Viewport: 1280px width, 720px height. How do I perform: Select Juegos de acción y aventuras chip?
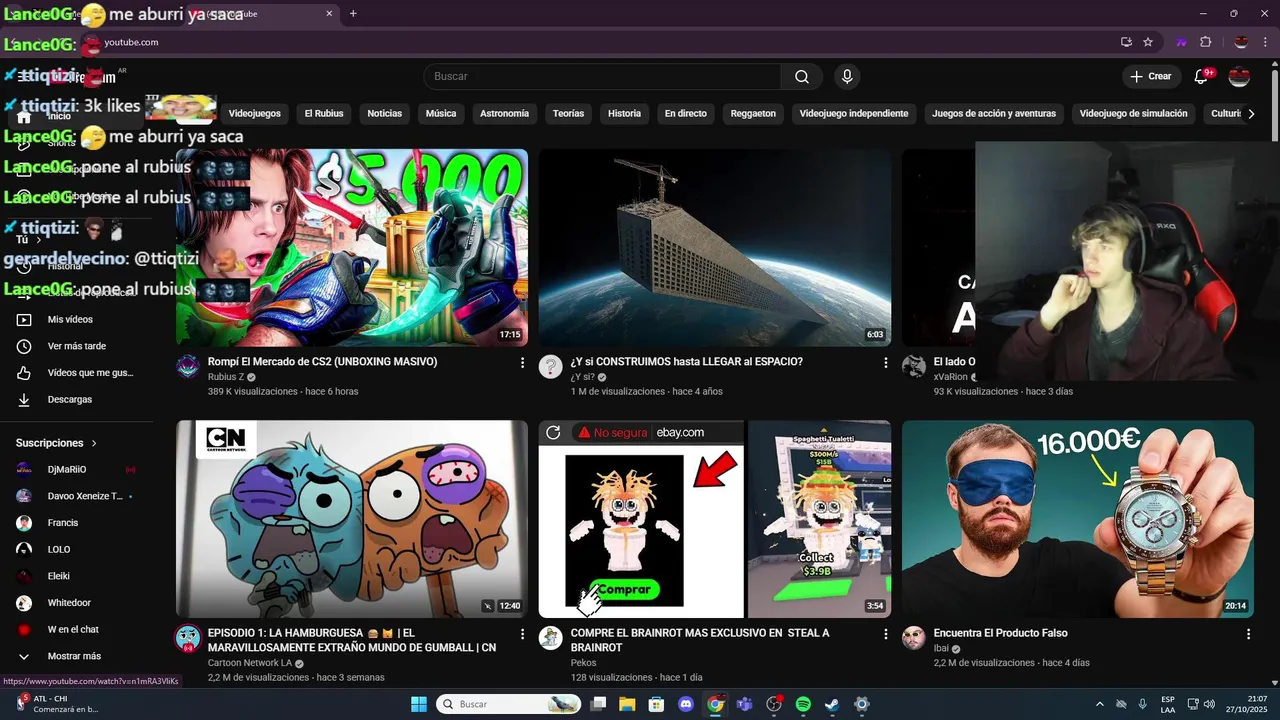[x=994, y=113]
